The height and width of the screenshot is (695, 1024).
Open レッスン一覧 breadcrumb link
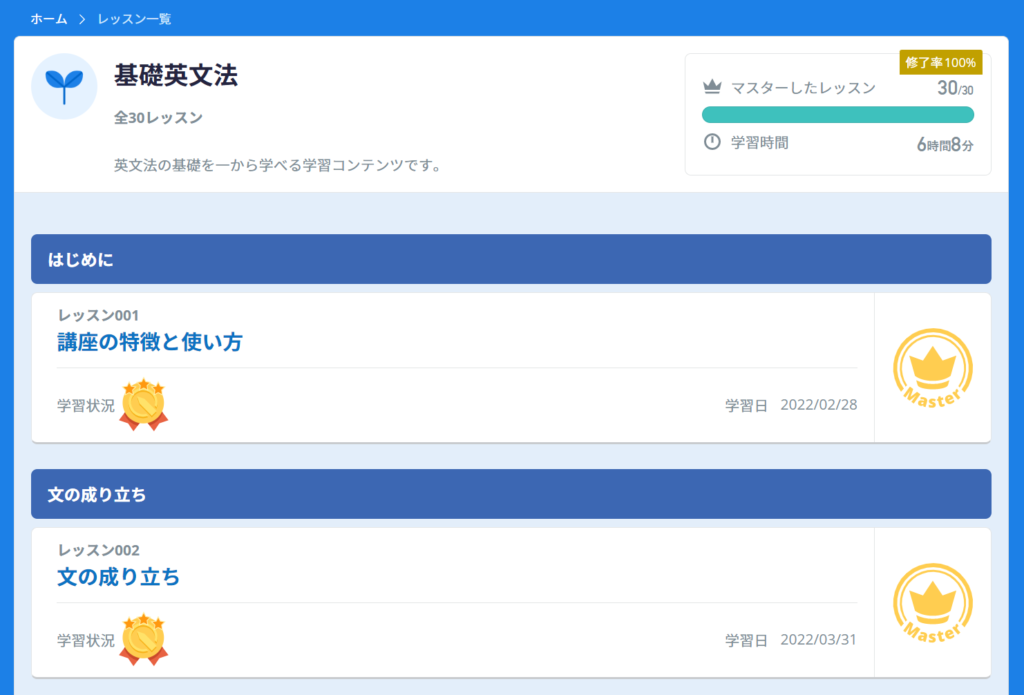[134, 19]
